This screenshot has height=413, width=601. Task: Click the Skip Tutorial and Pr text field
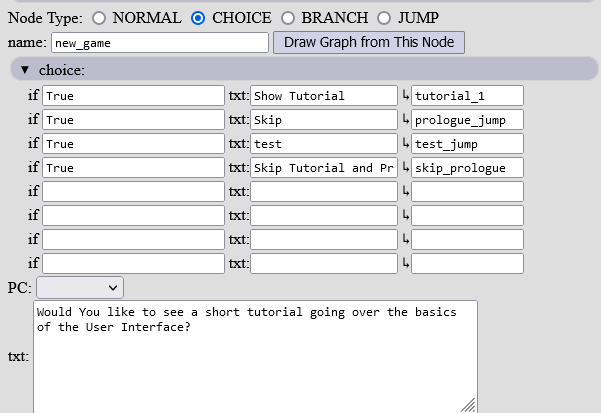(324, 167)
